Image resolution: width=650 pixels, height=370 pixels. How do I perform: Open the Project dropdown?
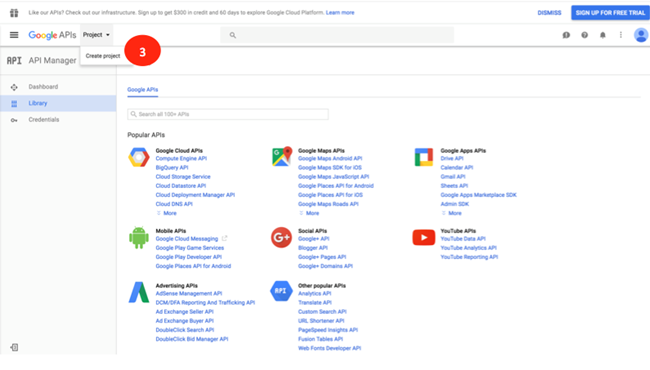(x=96, y=35)
